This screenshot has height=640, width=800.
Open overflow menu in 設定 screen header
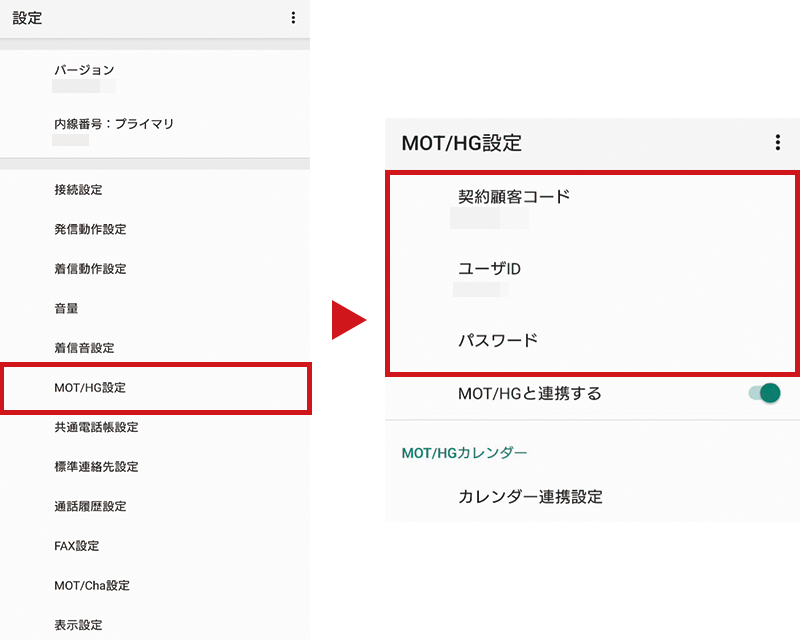(x=293, y=18)
